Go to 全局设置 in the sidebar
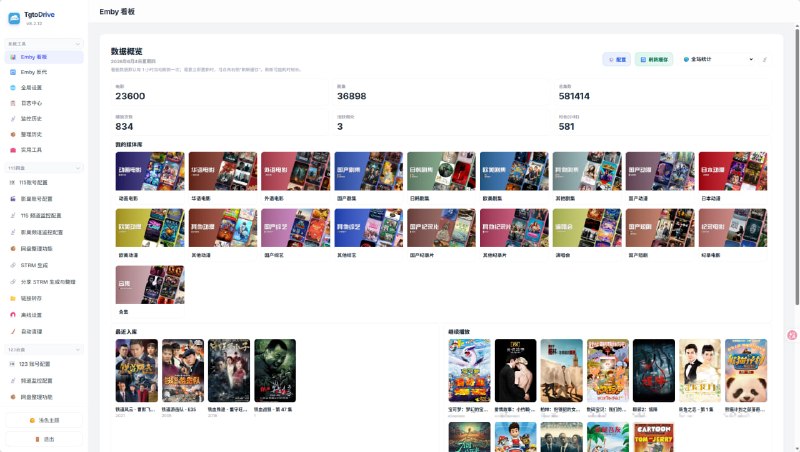The width and height of the screenshot is (800, 452). [44, 88]
